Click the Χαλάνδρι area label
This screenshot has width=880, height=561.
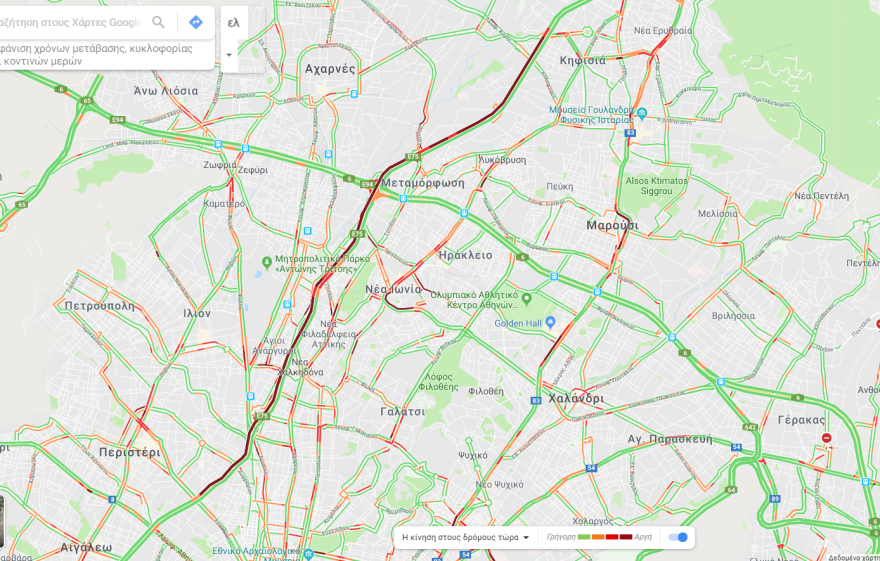[x=576, y=398]
